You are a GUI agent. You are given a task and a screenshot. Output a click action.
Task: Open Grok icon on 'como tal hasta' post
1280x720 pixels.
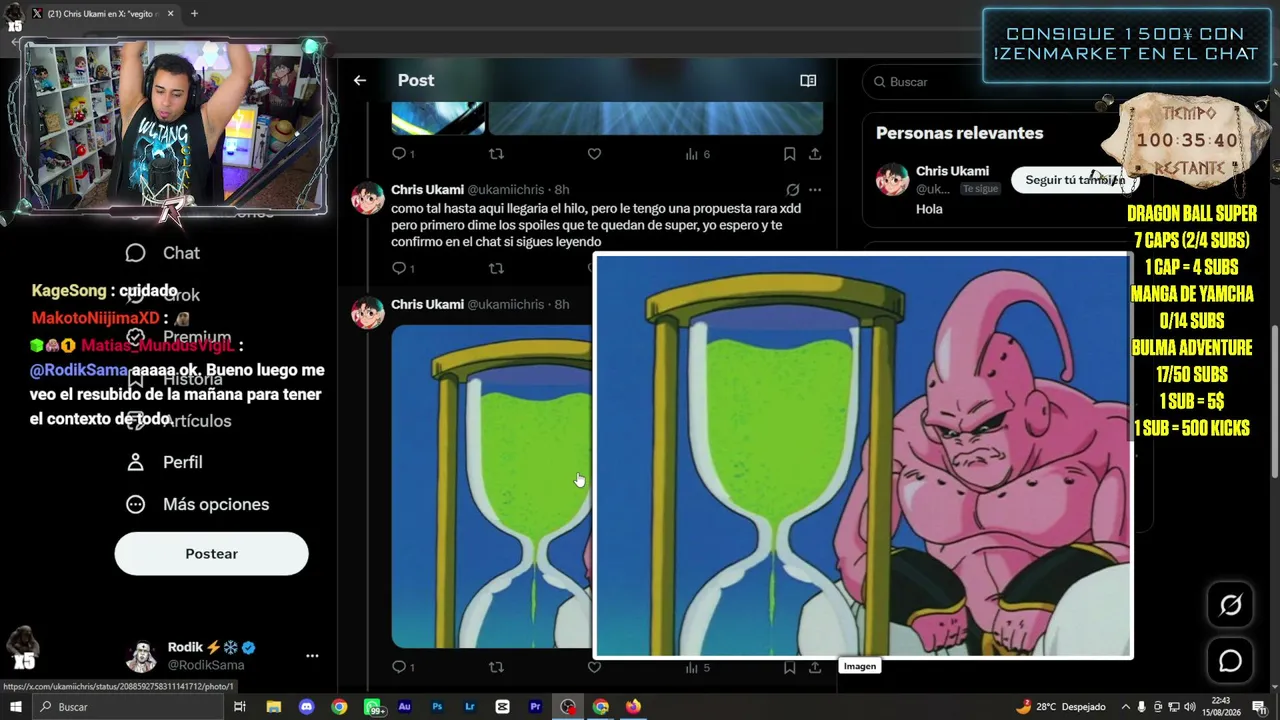pos(792,190)
